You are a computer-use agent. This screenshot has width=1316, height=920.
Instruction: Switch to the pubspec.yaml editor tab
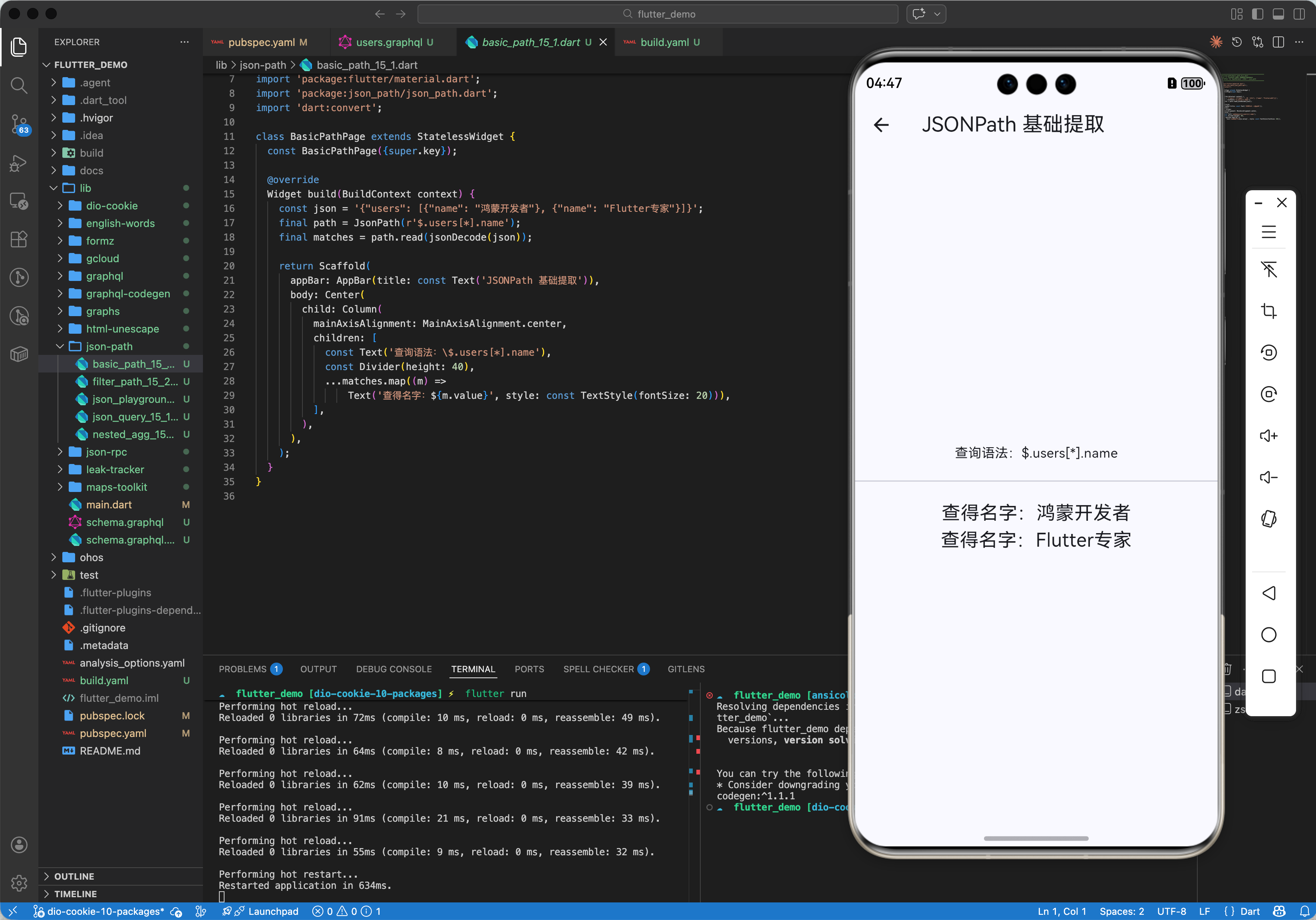tap(261, 42)
